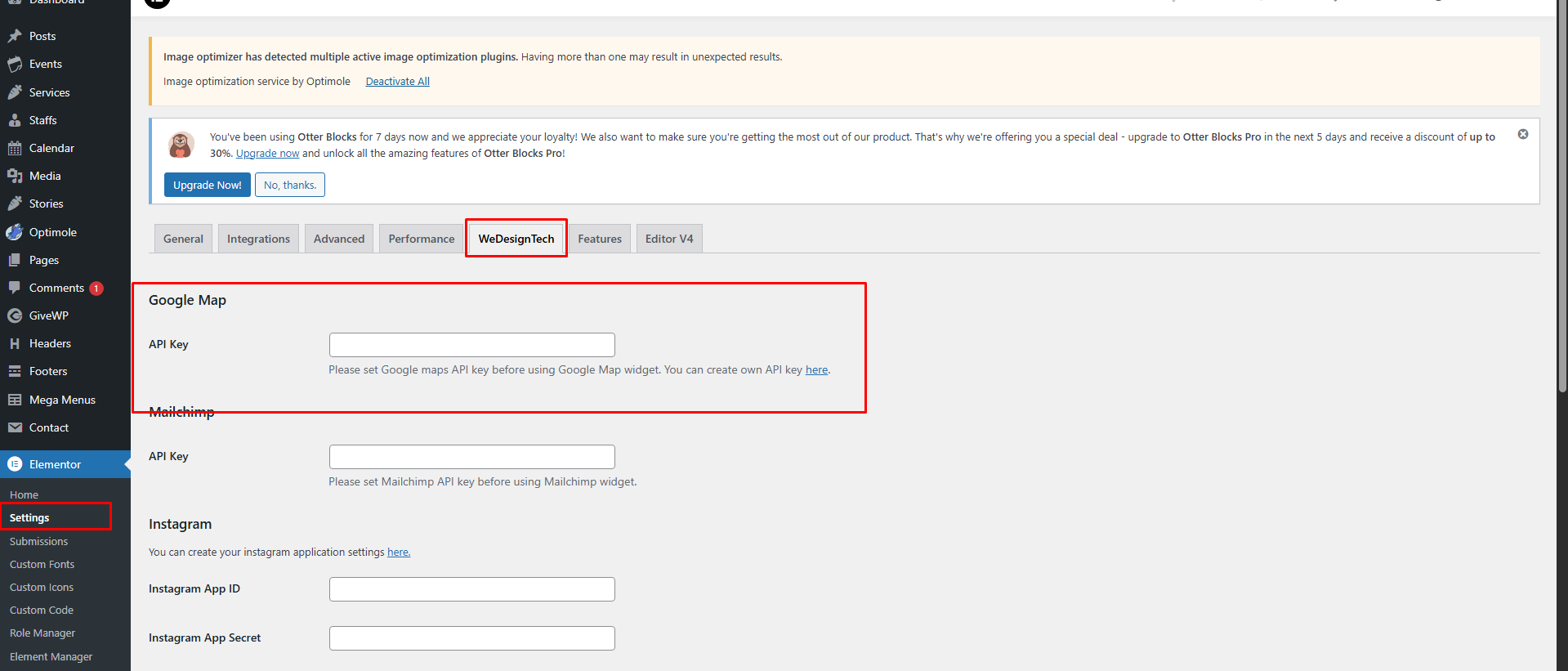
Task: Click the No, thanks. button
Action: [x=290, y=185]
